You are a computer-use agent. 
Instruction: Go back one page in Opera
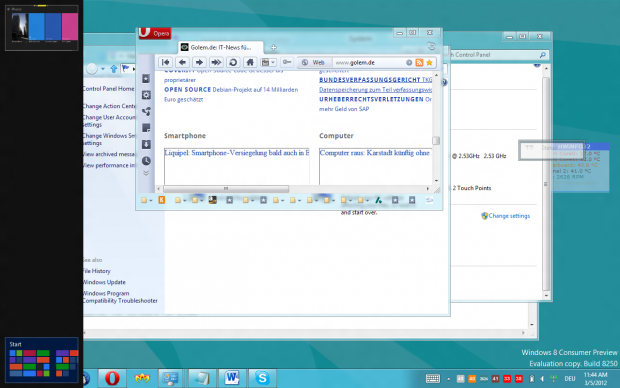182,62
